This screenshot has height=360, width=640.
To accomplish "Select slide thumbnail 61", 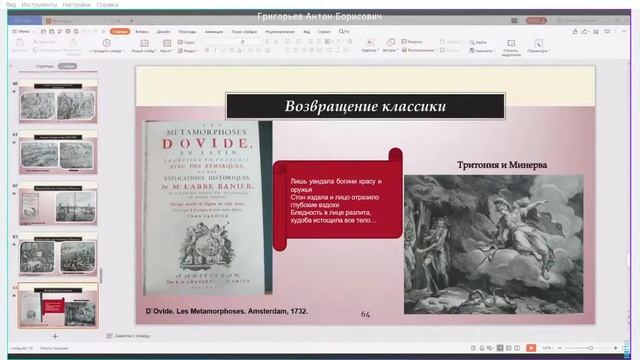I will [x=58, y=152].
